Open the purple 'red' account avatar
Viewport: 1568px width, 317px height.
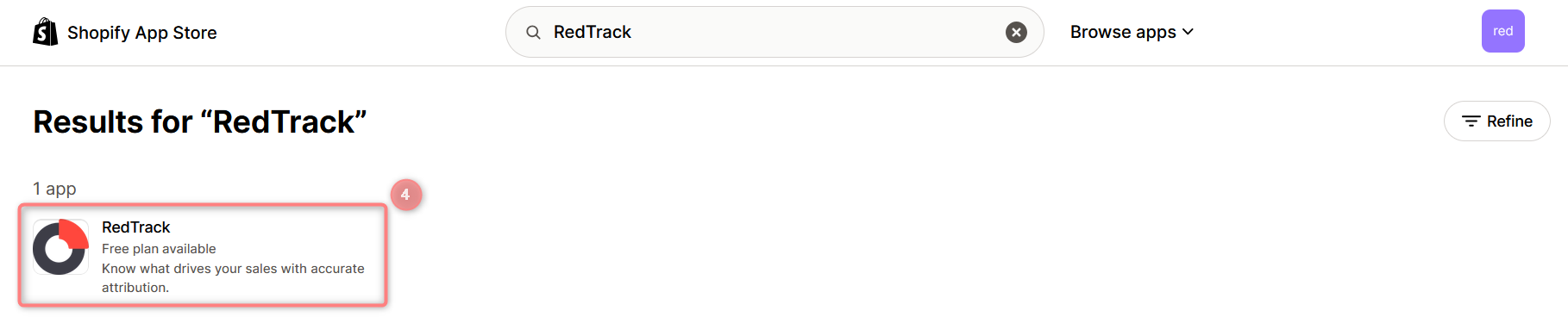click(x=1502, y=31)
